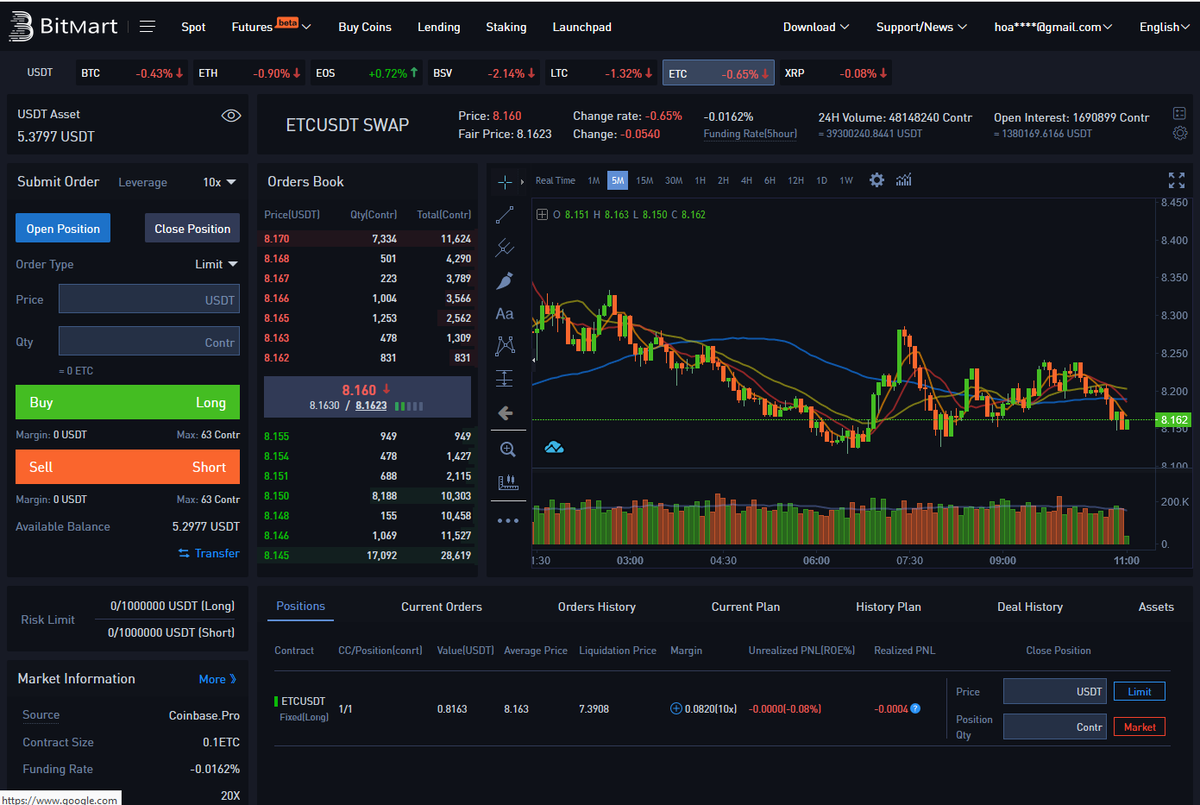Click the back arrow chart tool
Viewport: 1200px width, 805px height.
[505, 412]
